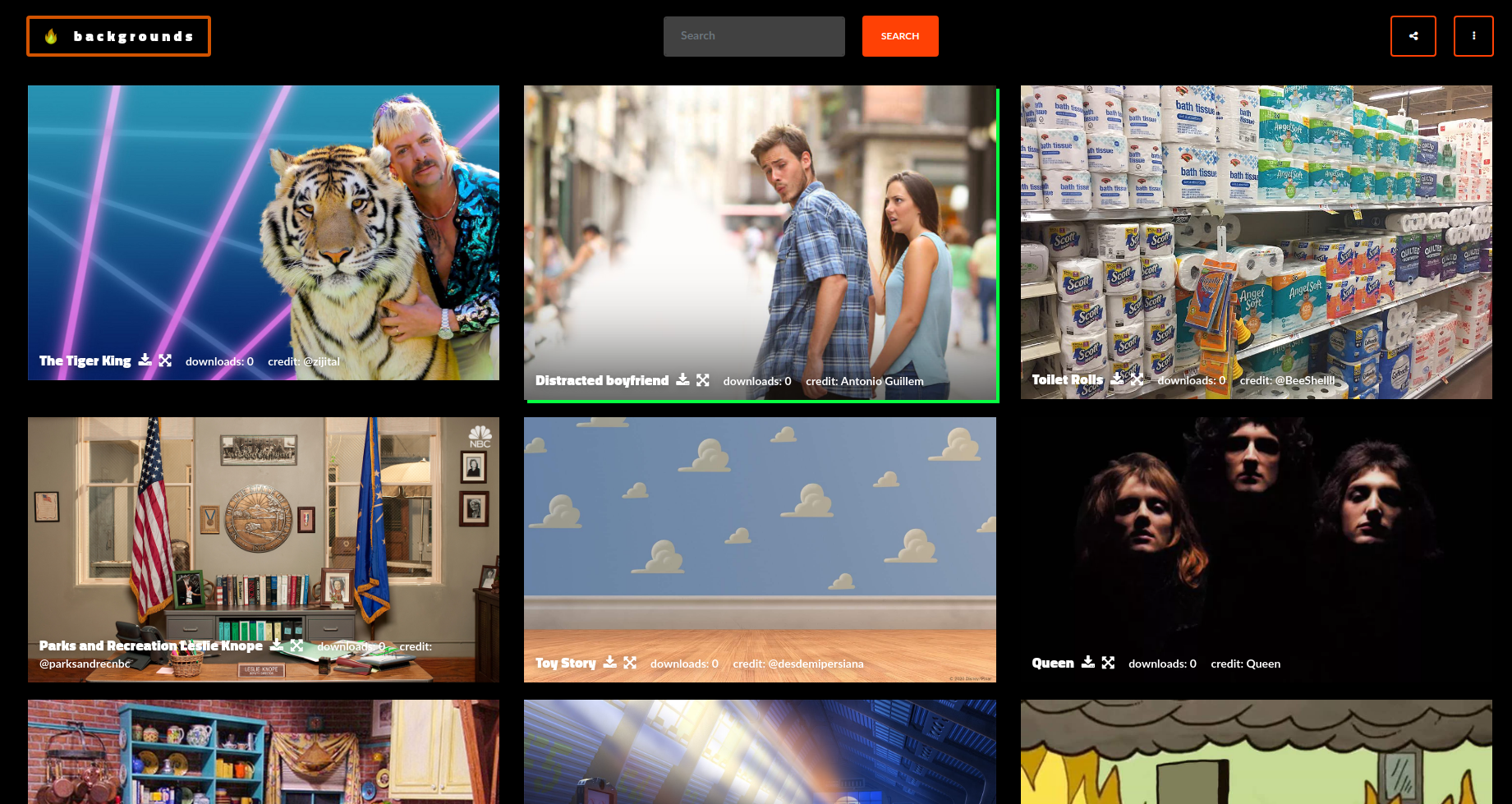The height and width of the screenshot is (804, 1512).
Task: Click credit @desdemipersiana text
Action: pos(798,664)
